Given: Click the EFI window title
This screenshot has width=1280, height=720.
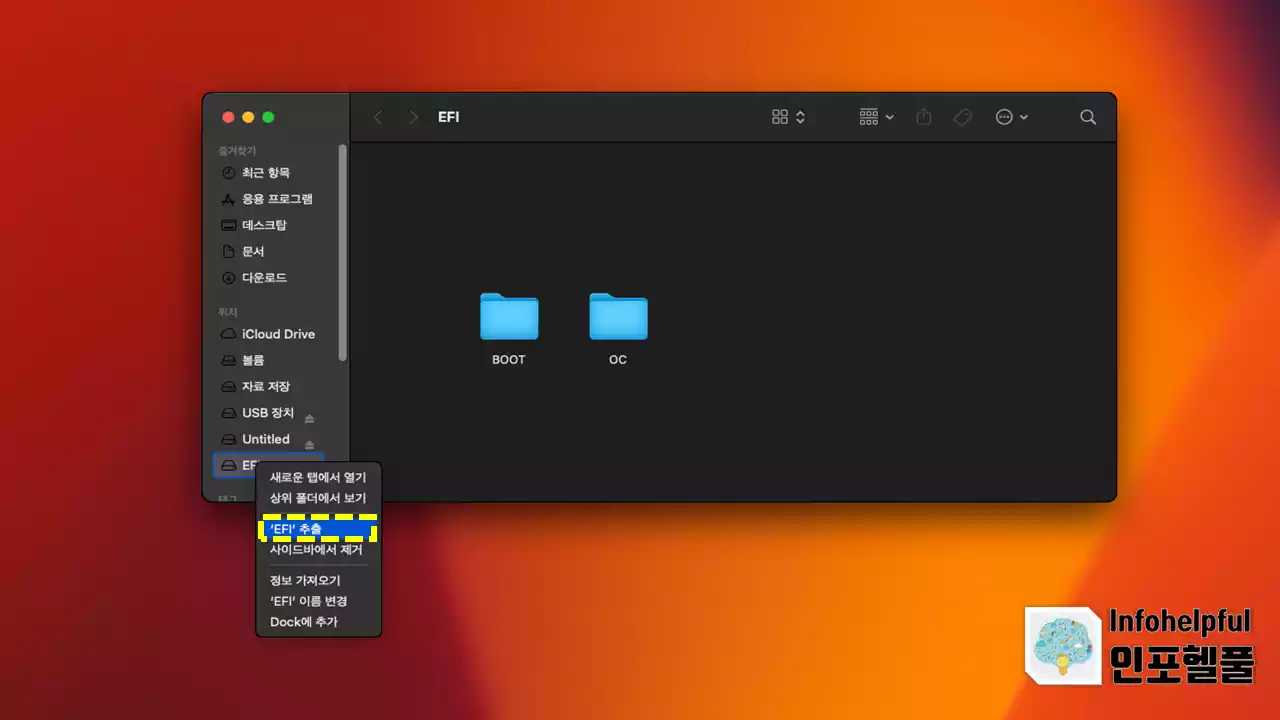Looking at the screenshot, I should tap(449, 117).
